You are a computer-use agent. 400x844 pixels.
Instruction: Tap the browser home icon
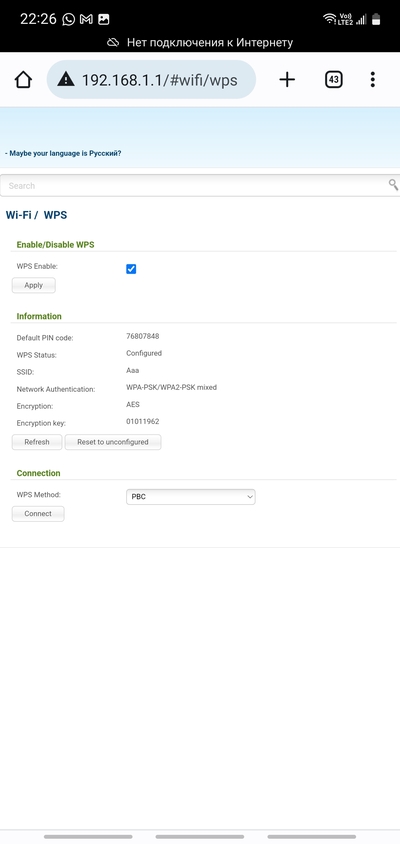[23, 80]
